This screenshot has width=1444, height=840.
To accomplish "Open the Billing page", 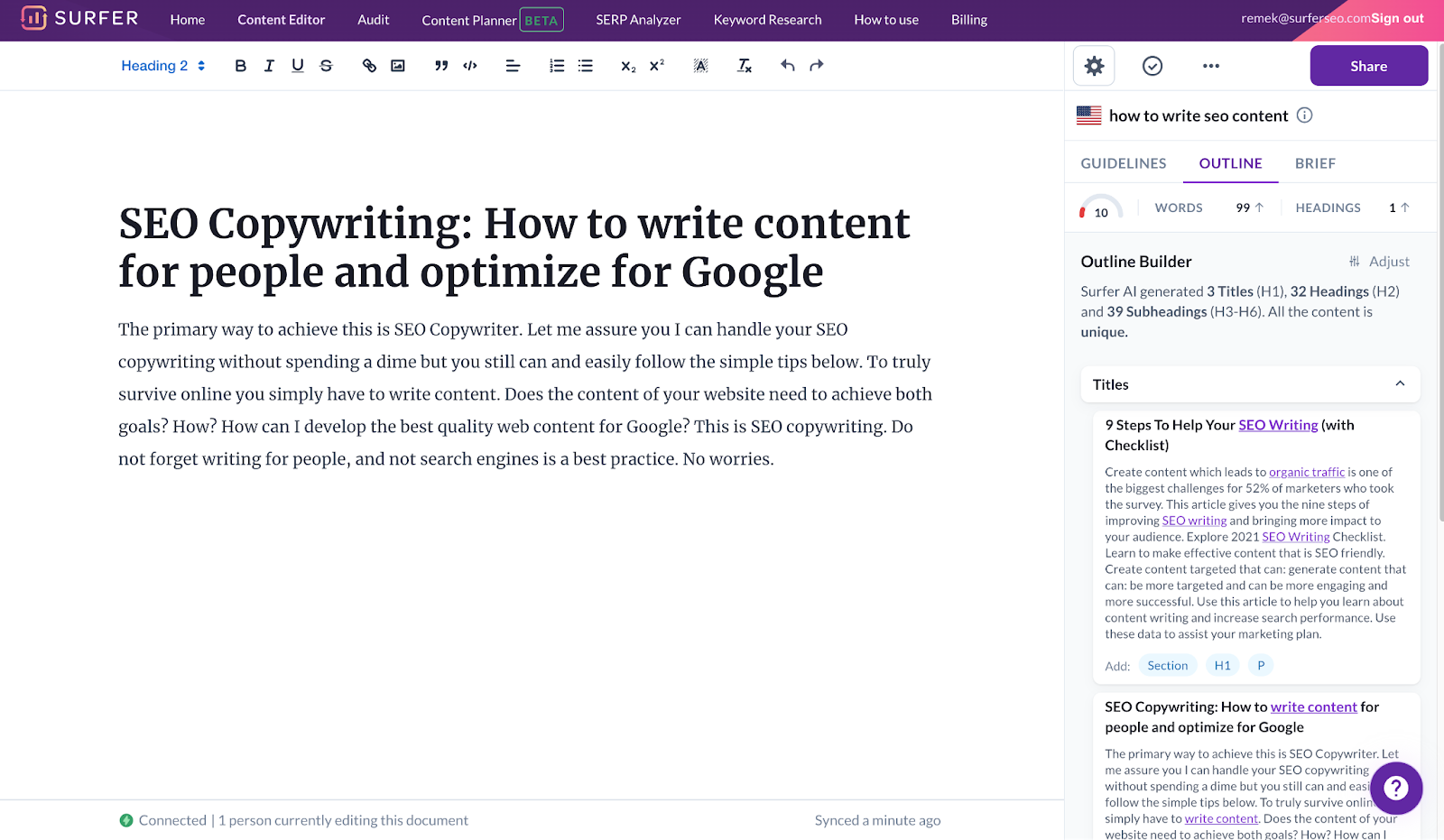I will coord(969,20).
